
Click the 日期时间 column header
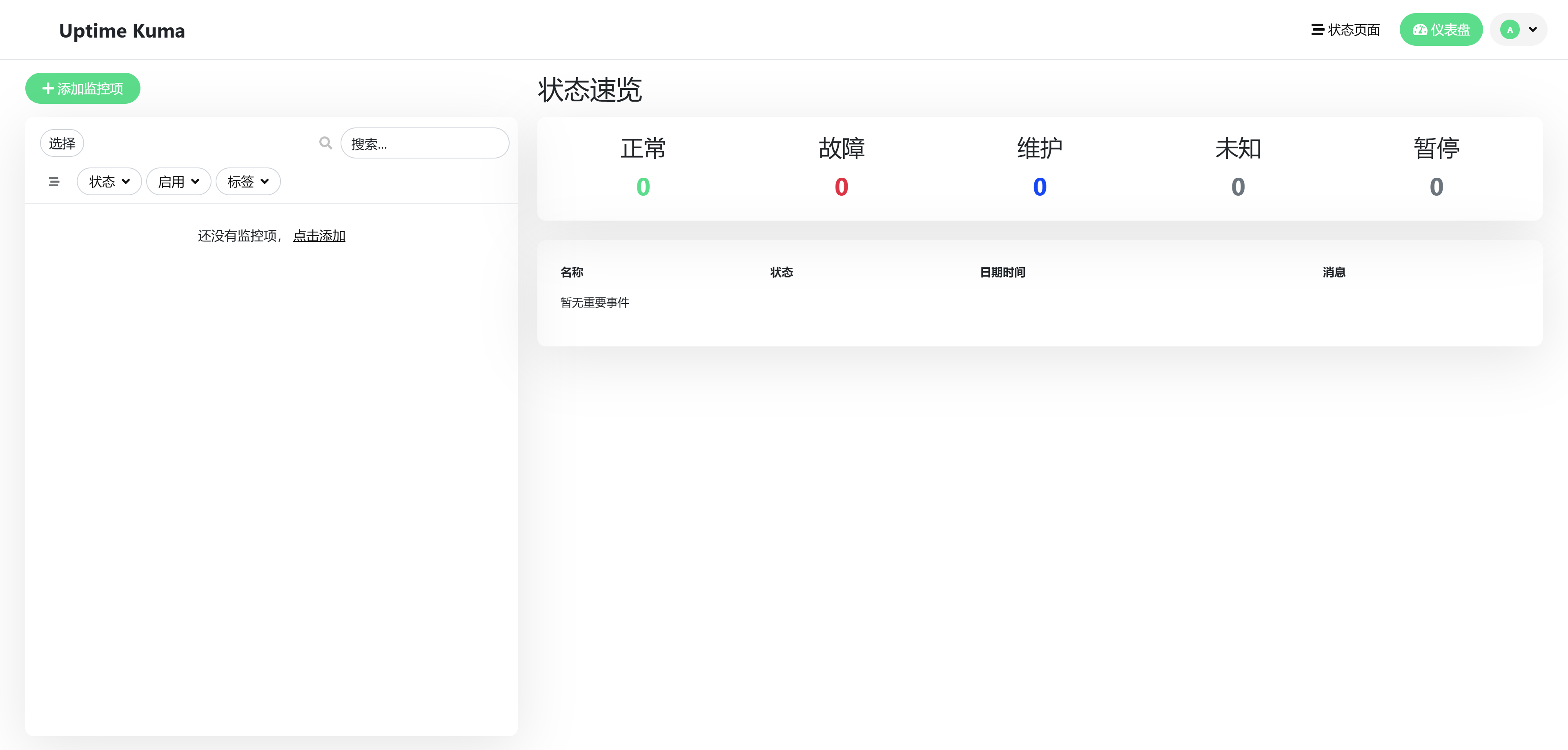point(1002,272)
